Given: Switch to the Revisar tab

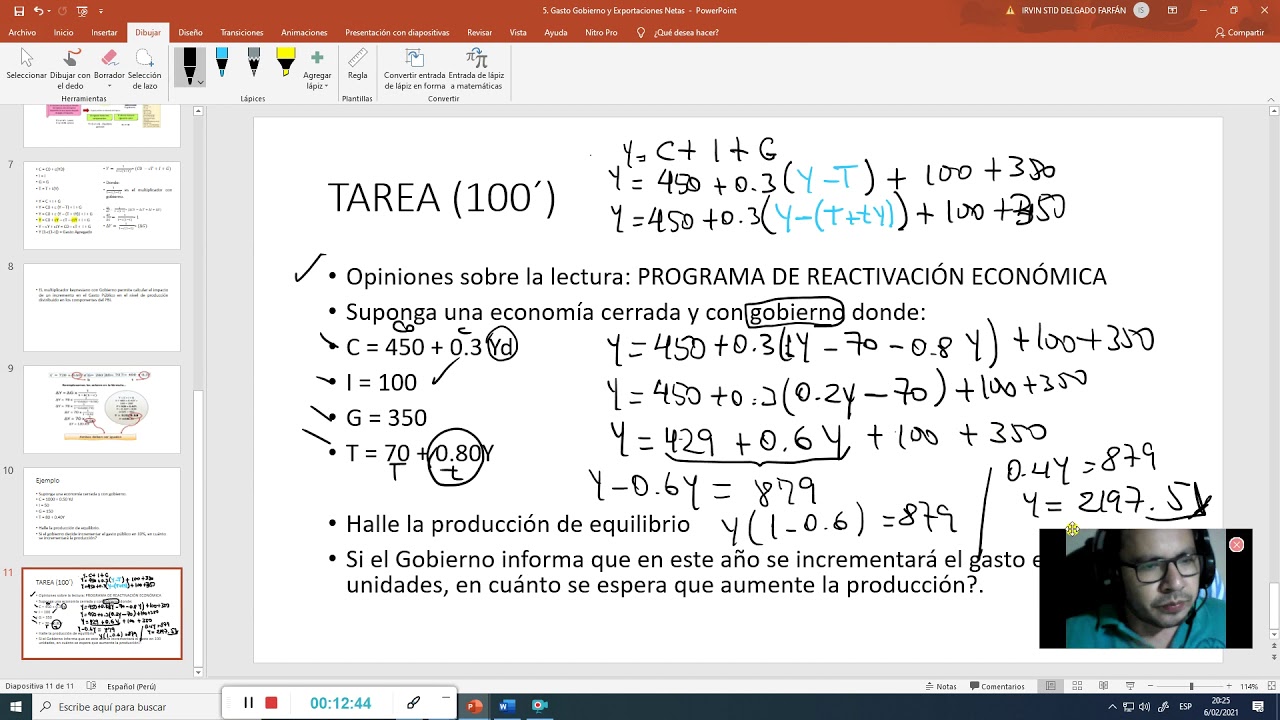Looking at the screenshot, I should pyautogui.click(x=479, y=32).
